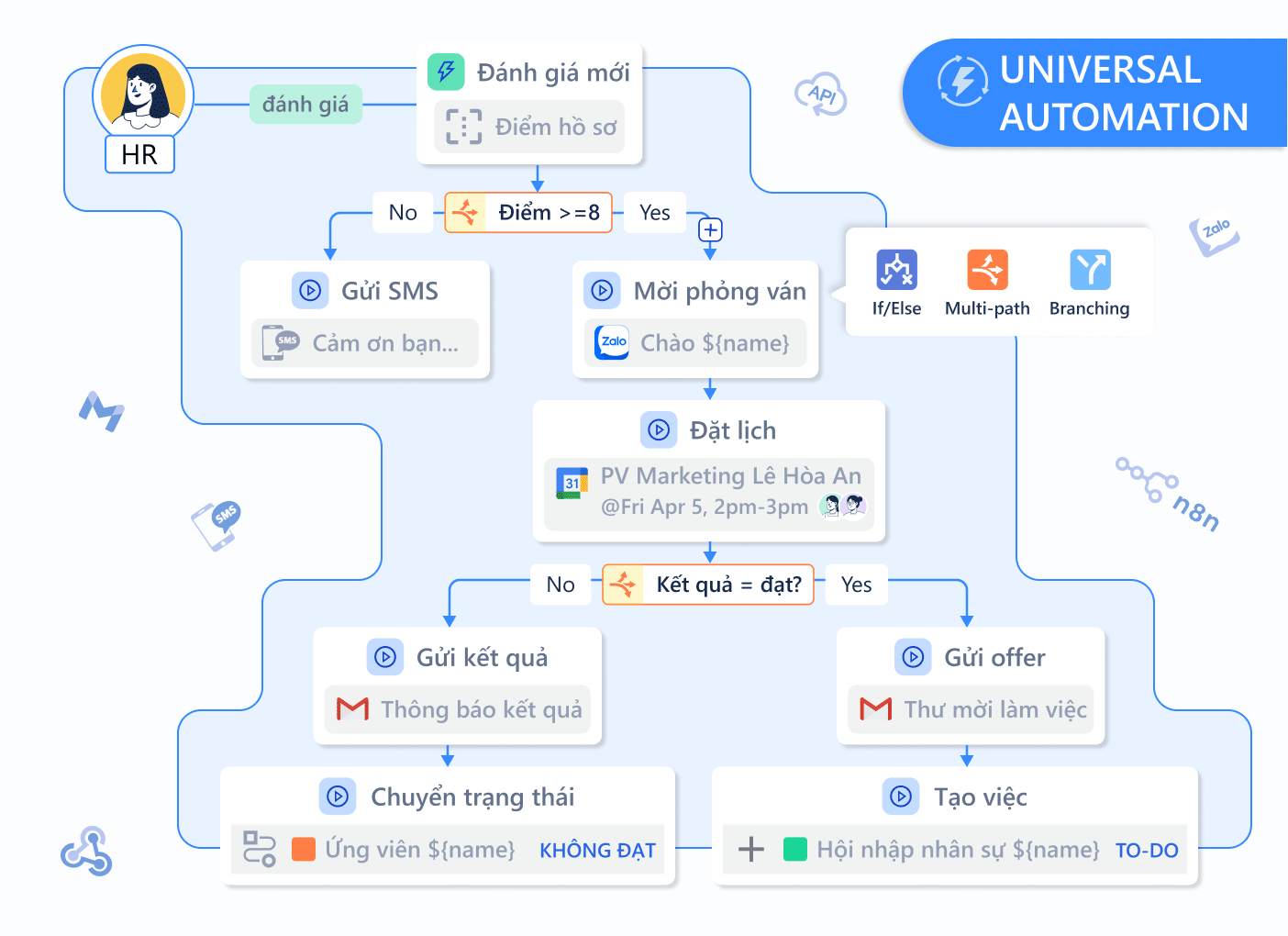Click the Tạo việc card title
The height and width of the screenshot is (936, 1288).
tap(981, 797)
